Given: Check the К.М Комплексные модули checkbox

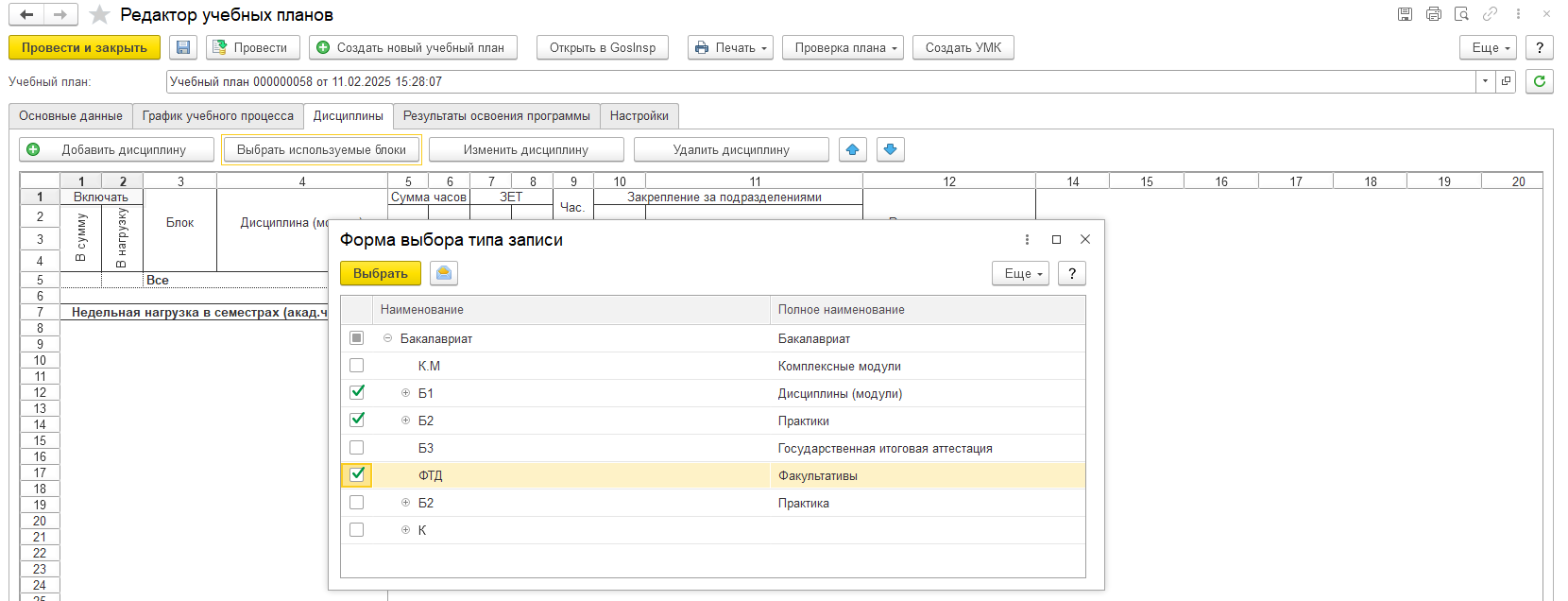Looking at the screenshot, I should pyautogui.click(x=357, y=365).
